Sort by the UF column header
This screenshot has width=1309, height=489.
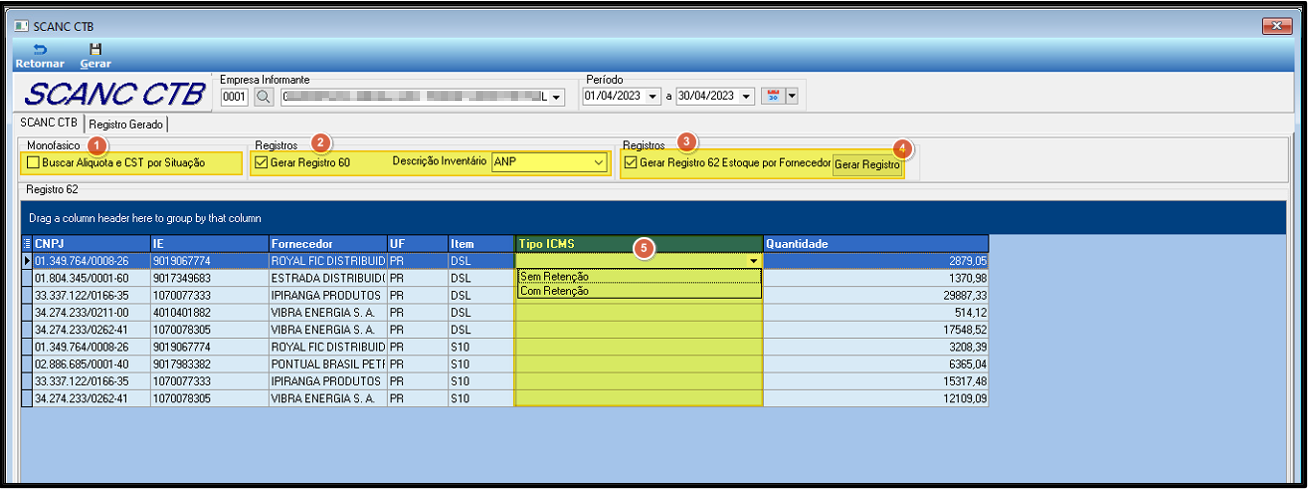point(417,244)
